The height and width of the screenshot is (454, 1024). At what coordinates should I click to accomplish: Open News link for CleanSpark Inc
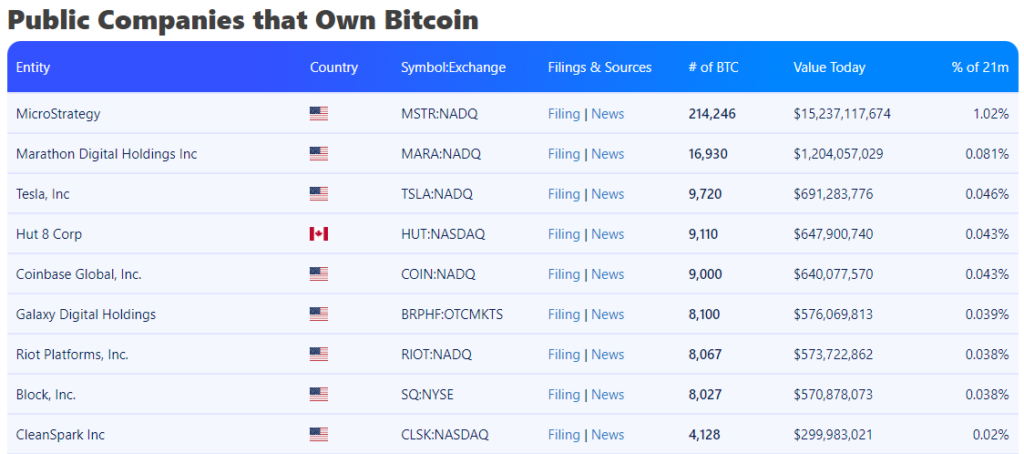click(x=607, y=434)
